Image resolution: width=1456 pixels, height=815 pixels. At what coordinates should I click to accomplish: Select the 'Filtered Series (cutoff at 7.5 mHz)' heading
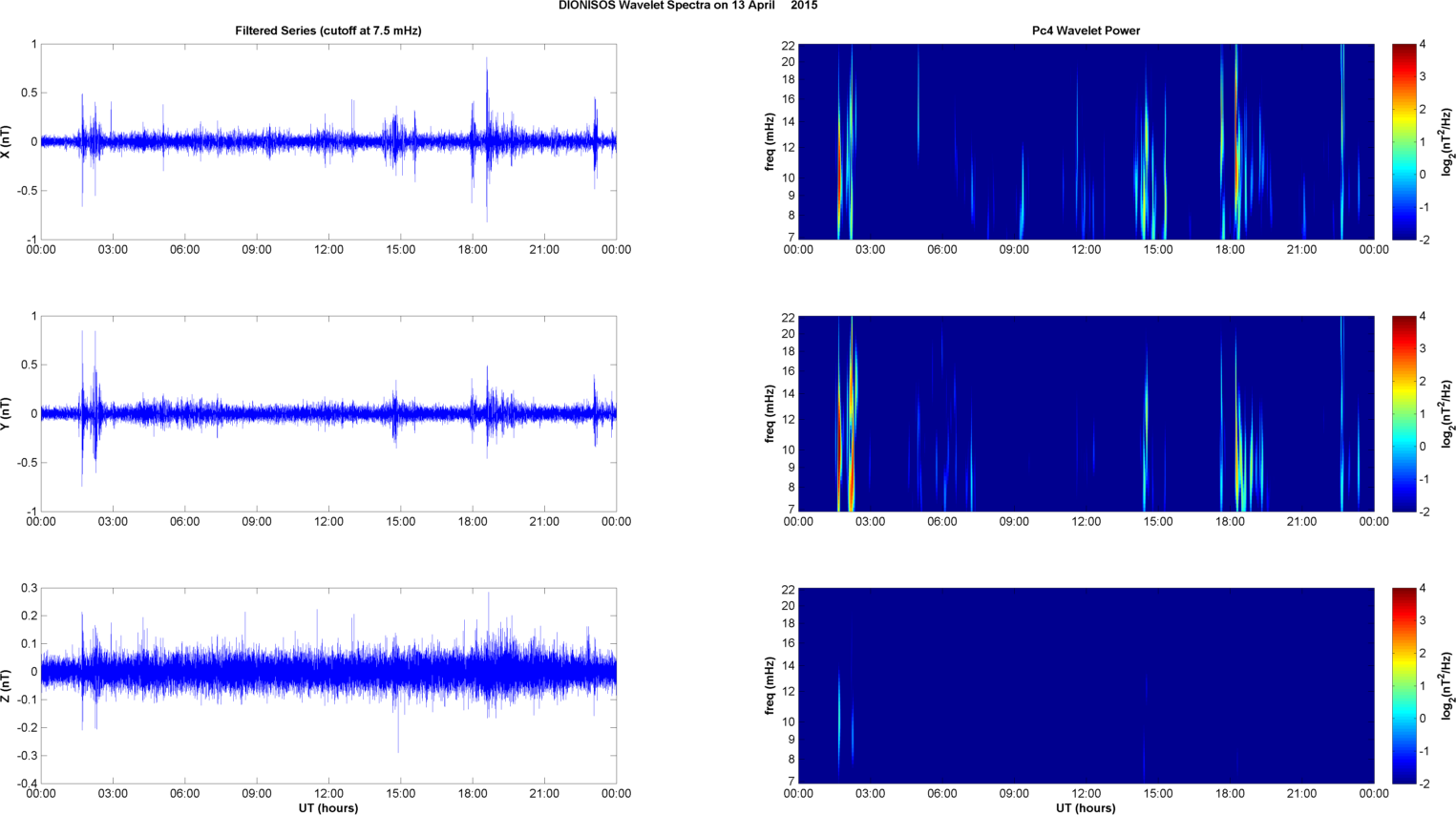(328, 31)
